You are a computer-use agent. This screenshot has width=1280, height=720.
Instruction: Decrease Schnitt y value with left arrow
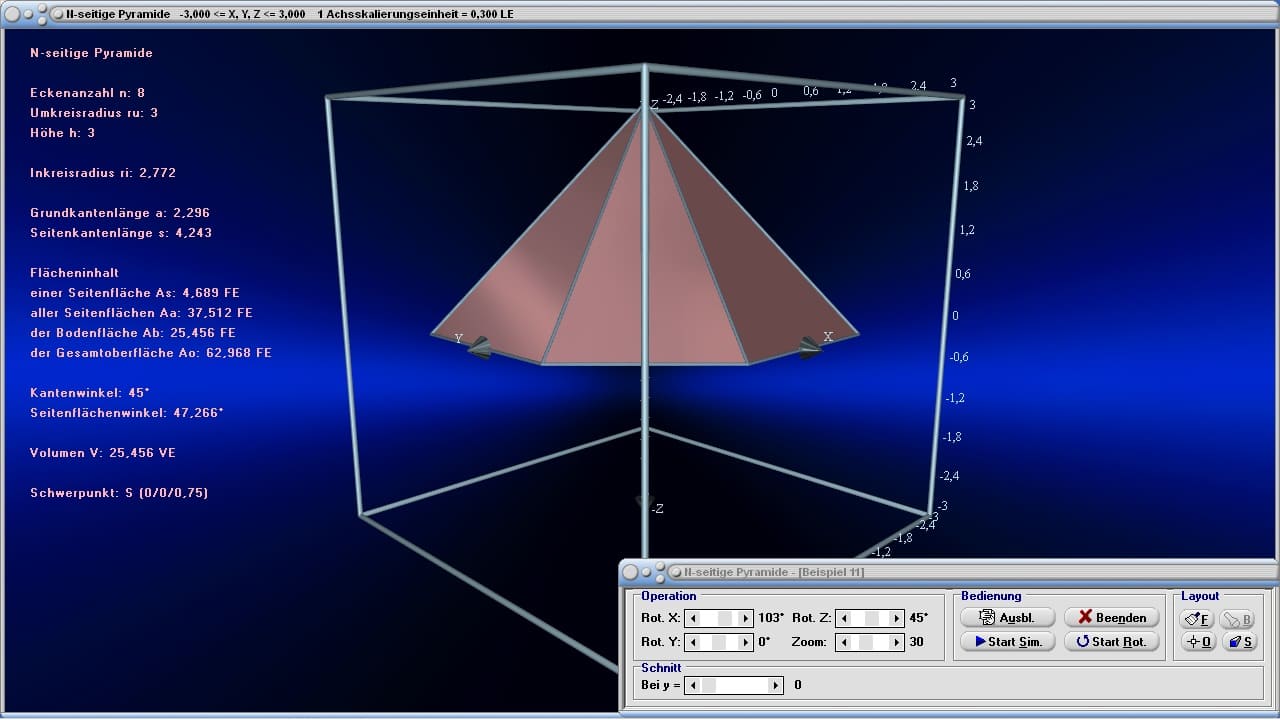(692, 685)
